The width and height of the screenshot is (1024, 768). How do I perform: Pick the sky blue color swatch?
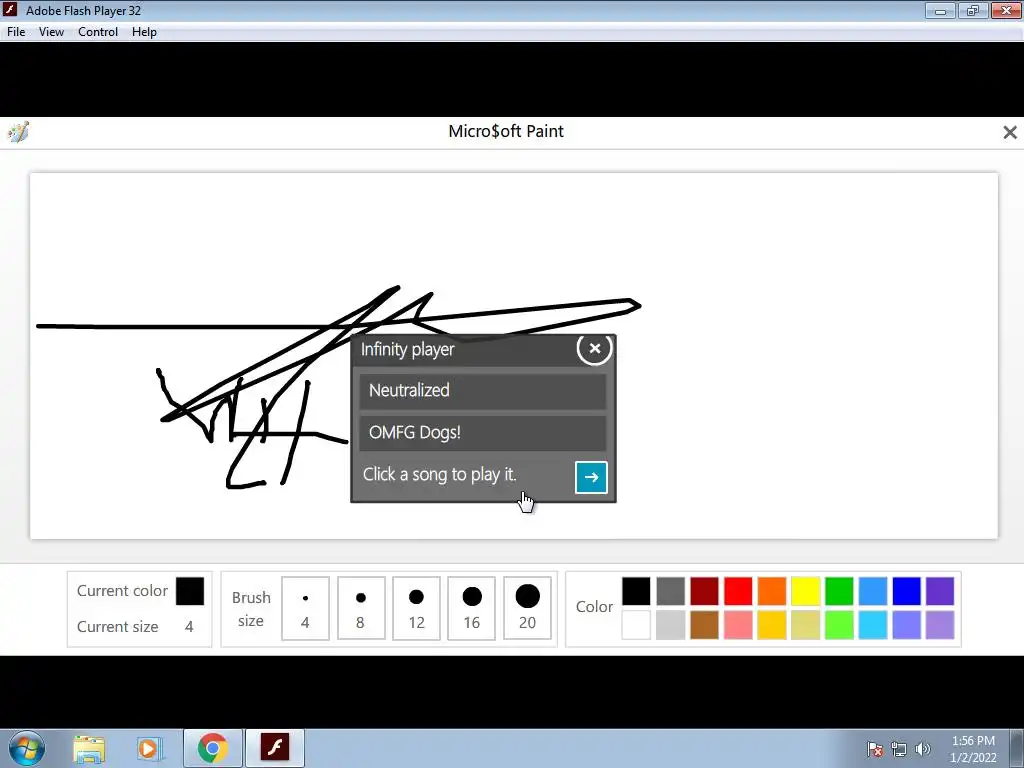[873, 591]
